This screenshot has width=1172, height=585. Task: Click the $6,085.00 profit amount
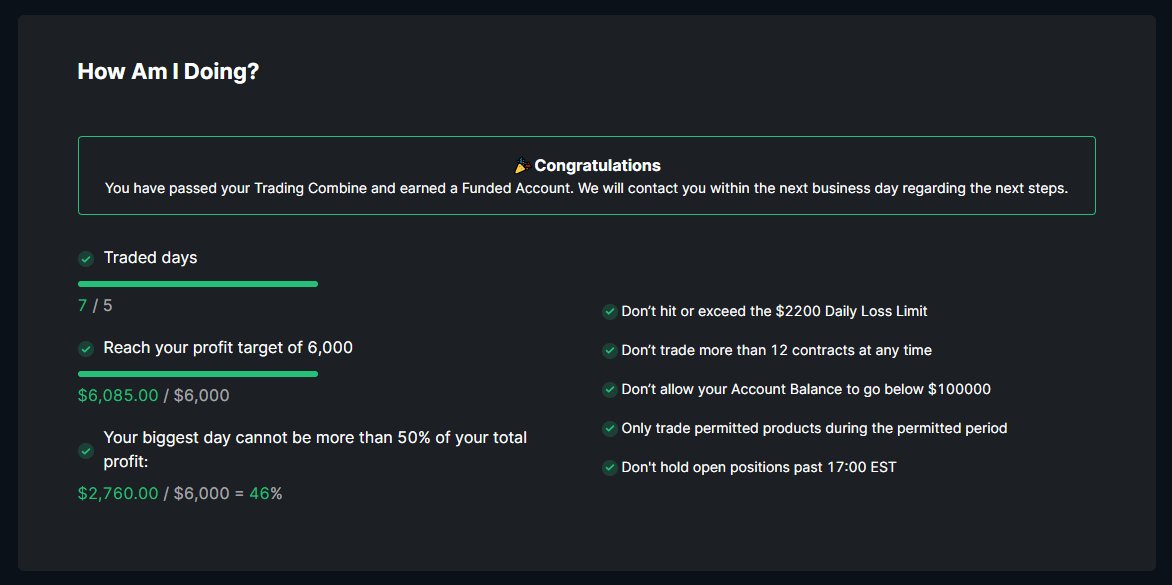coord(118,396)
